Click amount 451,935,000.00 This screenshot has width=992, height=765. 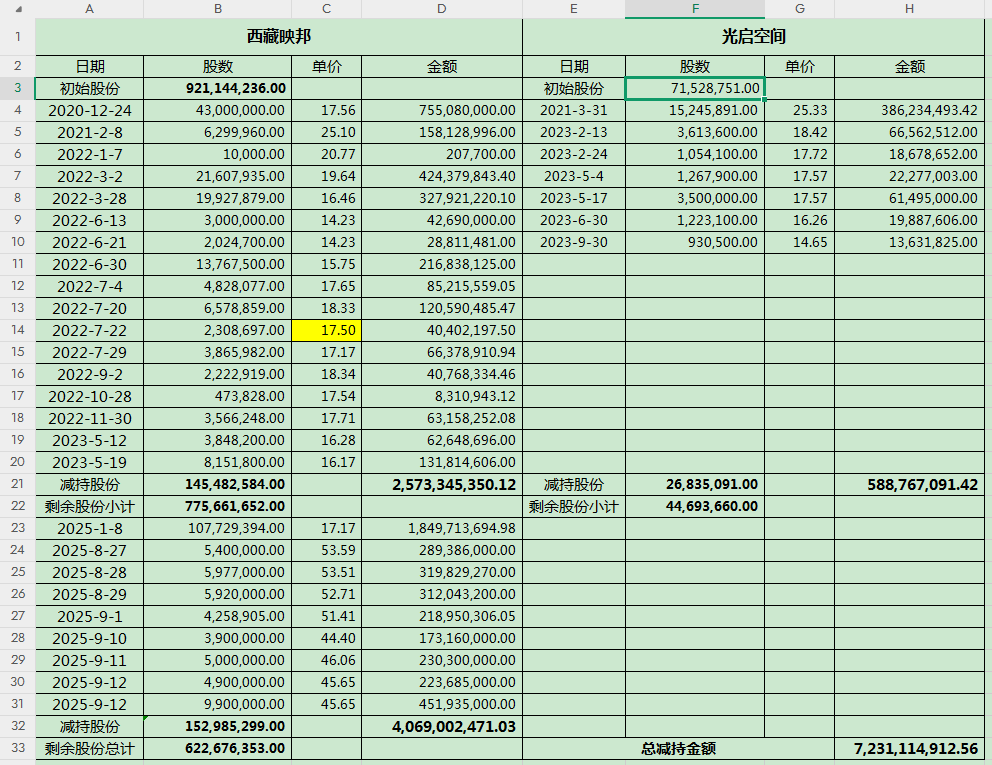pyautogui.click(x=442, y=704)
